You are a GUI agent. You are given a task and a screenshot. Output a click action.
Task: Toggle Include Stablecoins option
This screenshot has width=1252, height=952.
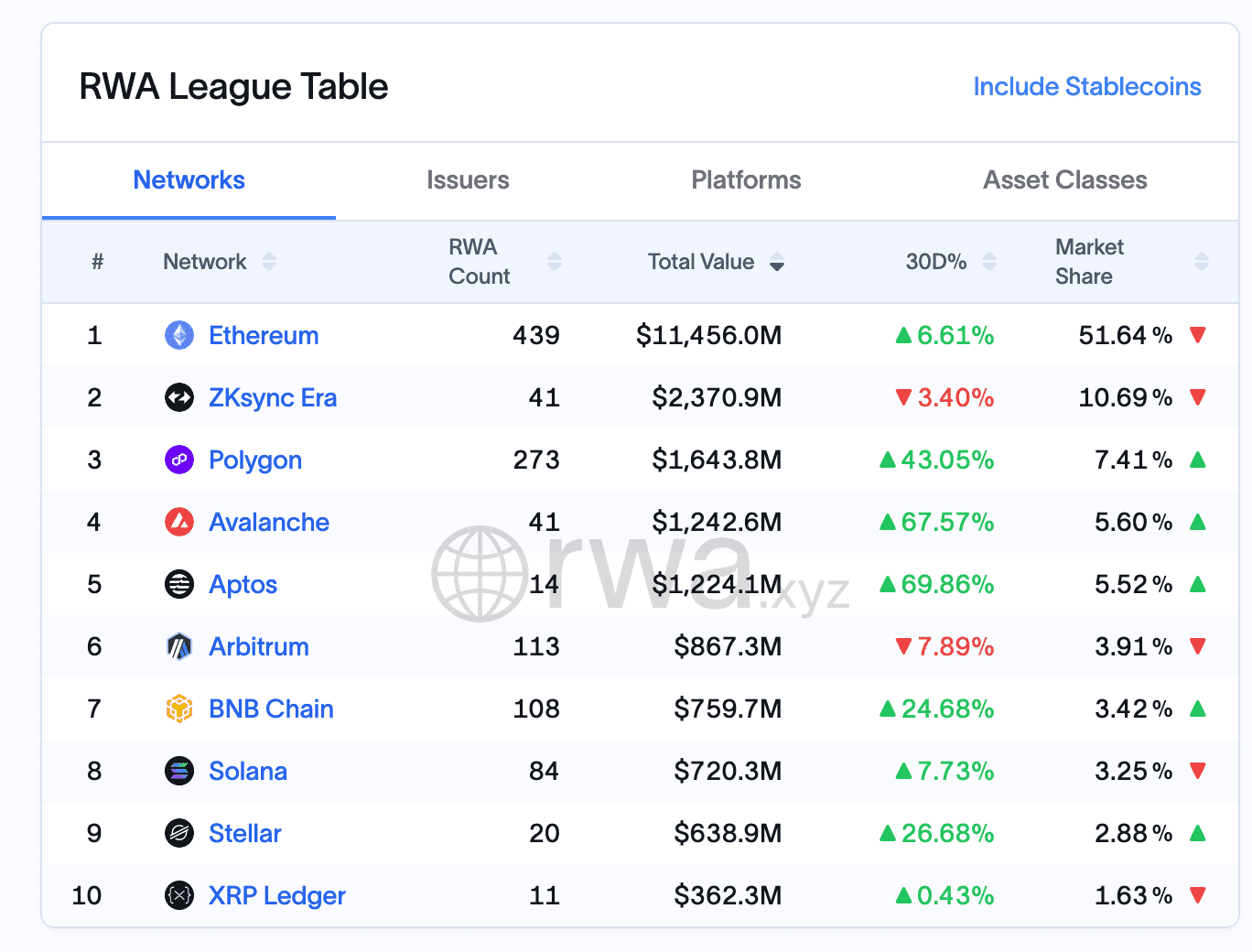pyautogui.click(x=1086, y=87)
